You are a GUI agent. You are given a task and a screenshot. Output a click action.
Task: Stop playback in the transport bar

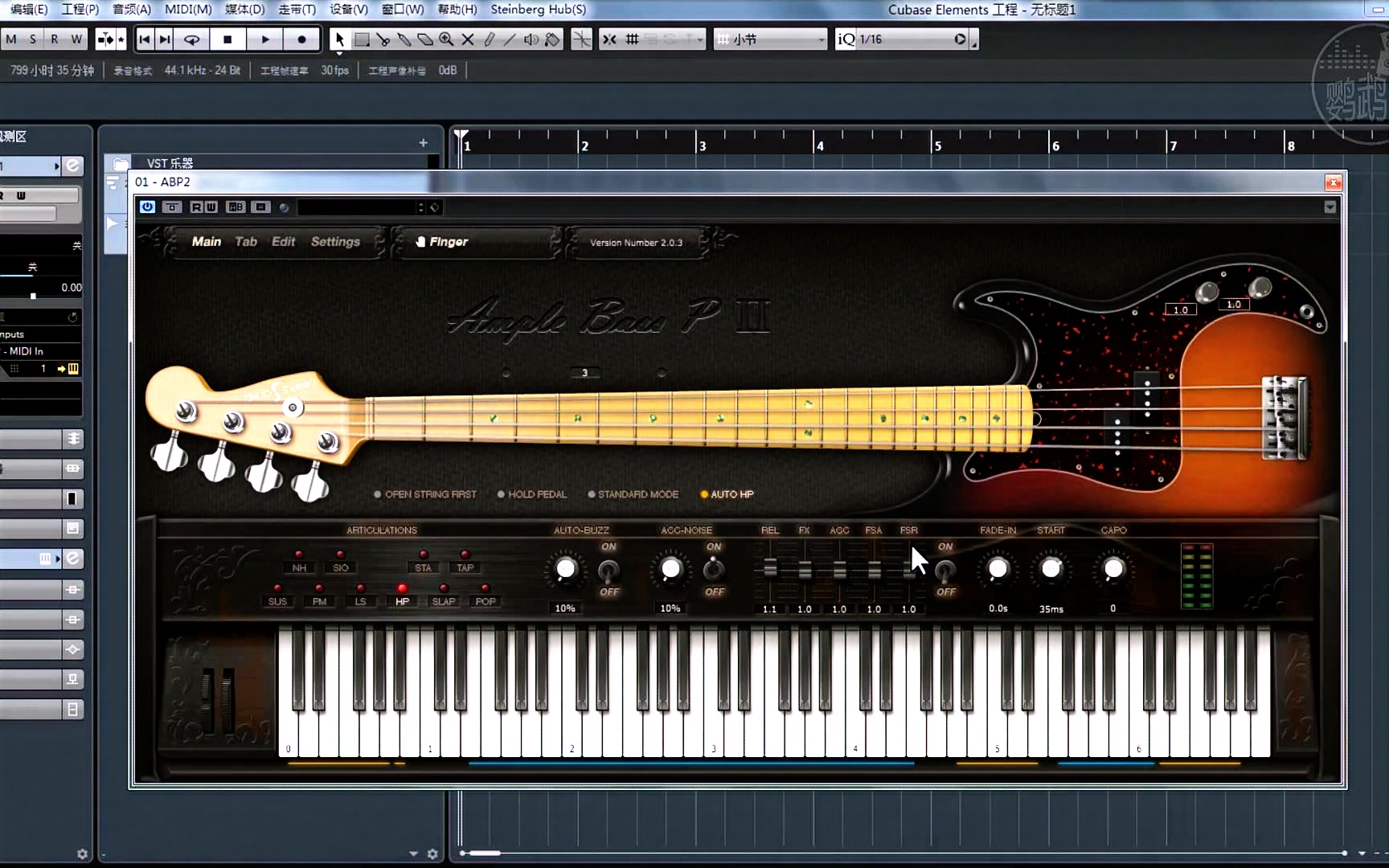tap(227, 39)
